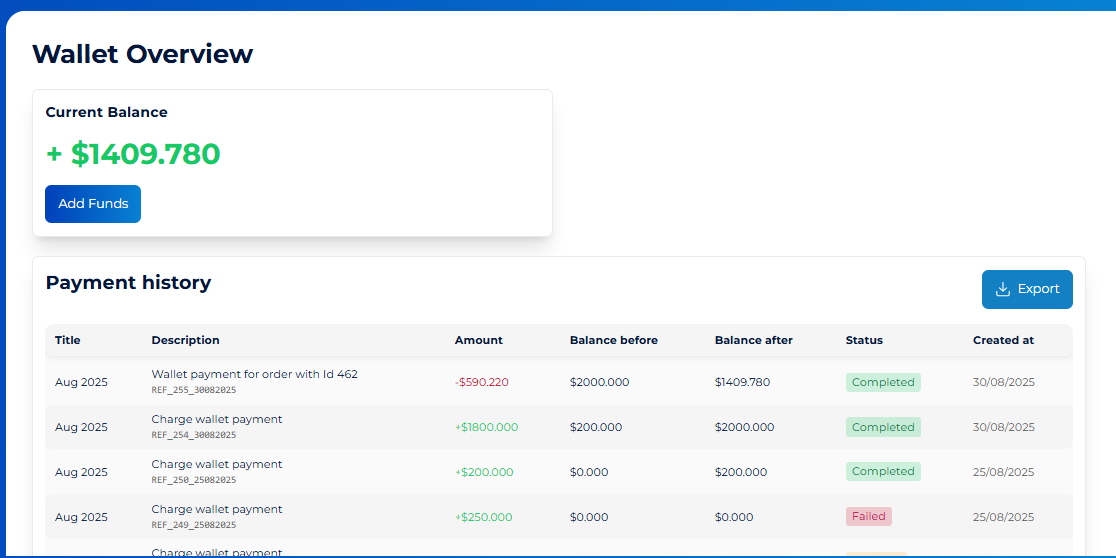Select the +$250.000 failed charge amount

(483, 517)
